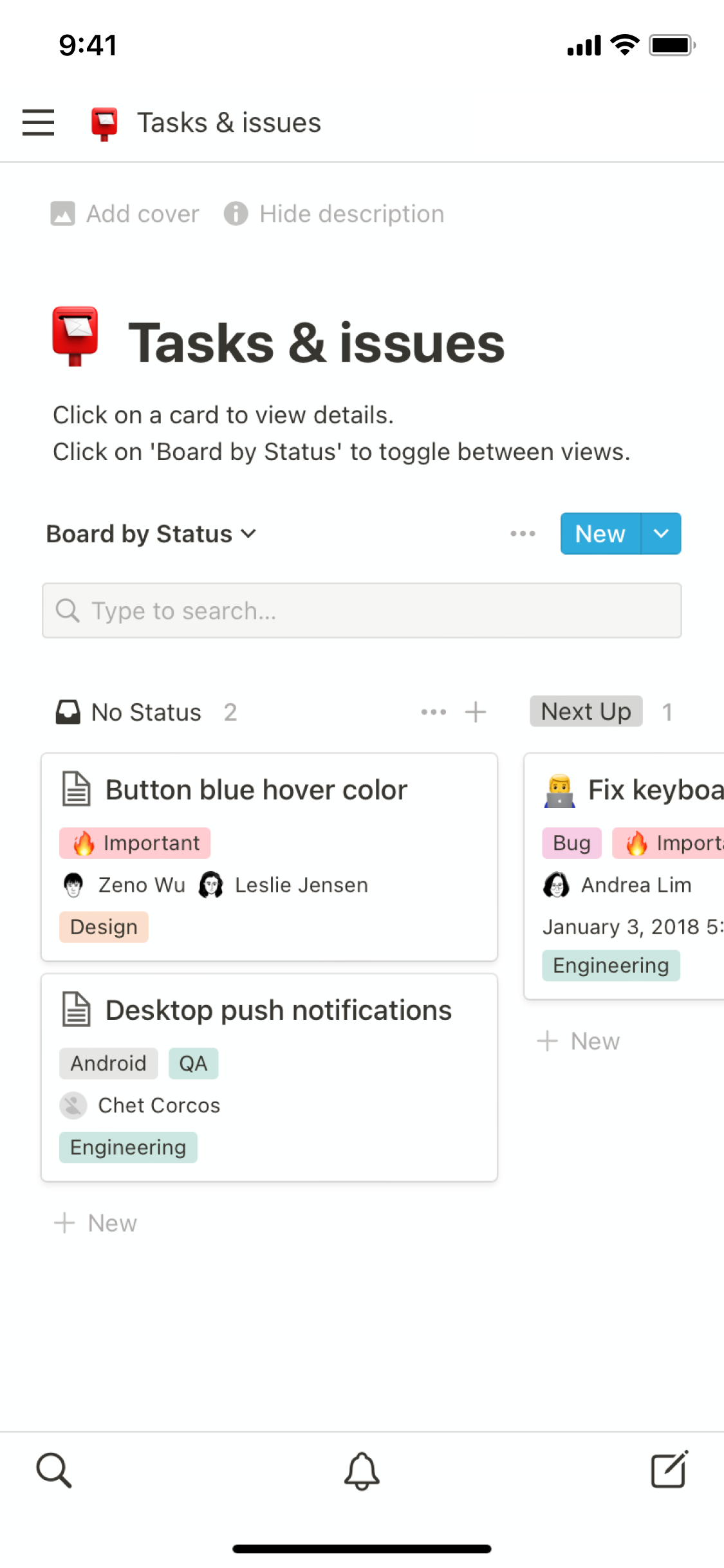
Task: Open the board view three-dot options
Action: point(523,533)
